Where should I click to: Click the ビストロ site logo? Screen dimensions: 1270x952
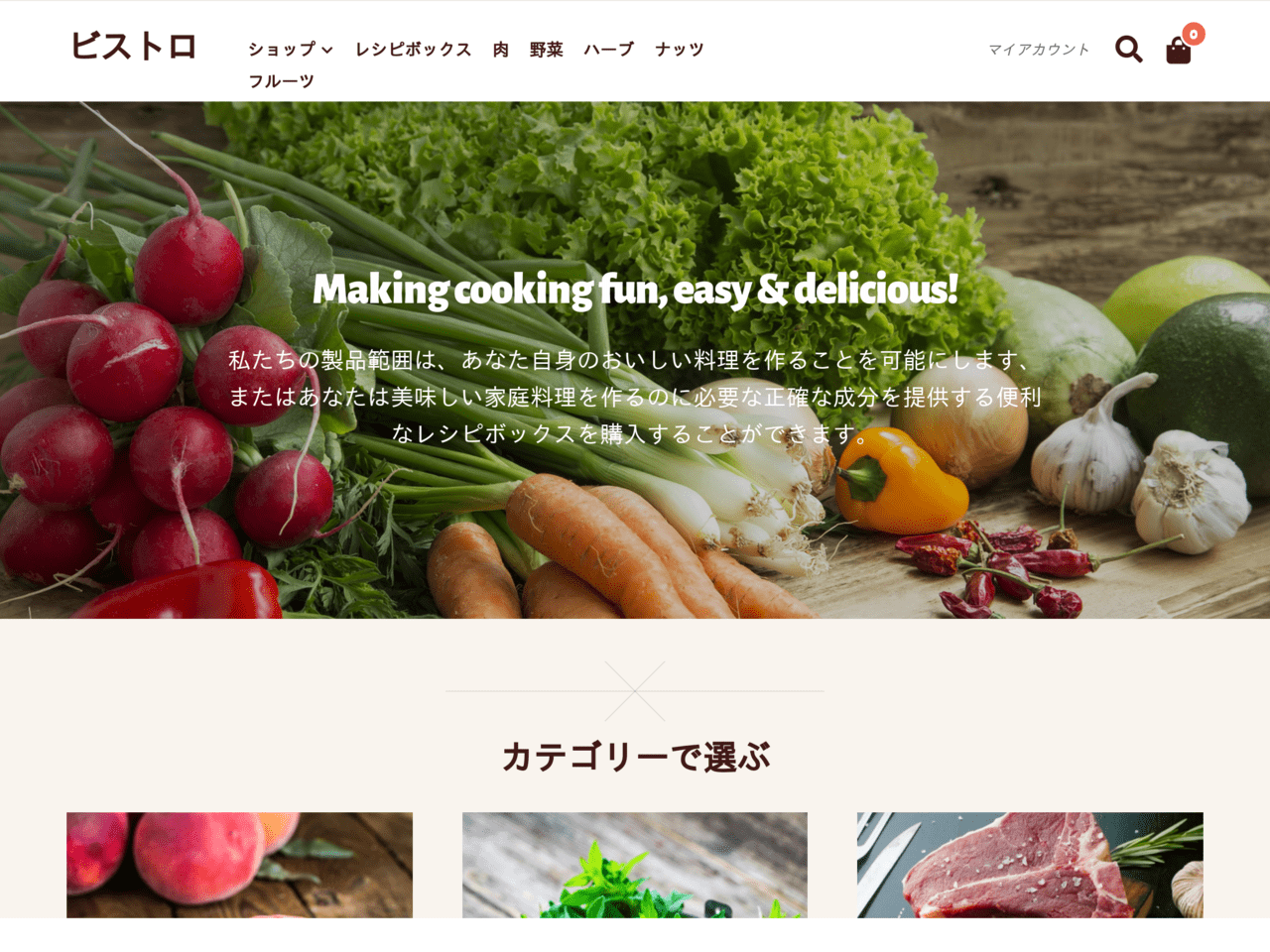[x=134, y=47]
